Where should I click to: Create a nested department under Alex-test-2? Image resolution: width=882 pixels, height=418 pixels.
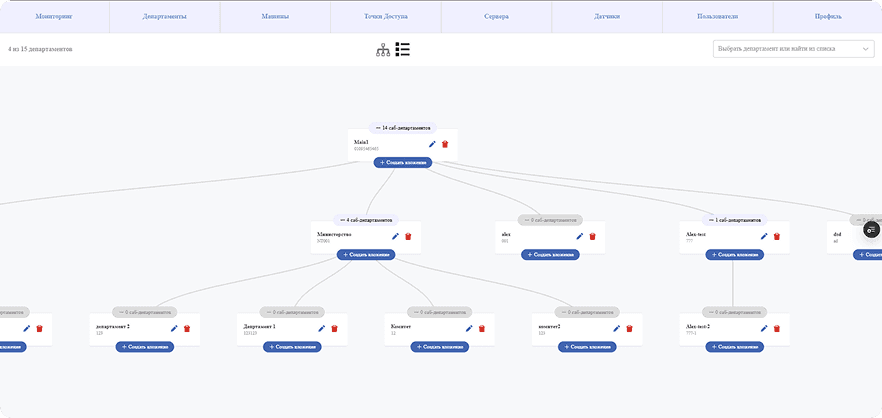click(x=735, y=347)
